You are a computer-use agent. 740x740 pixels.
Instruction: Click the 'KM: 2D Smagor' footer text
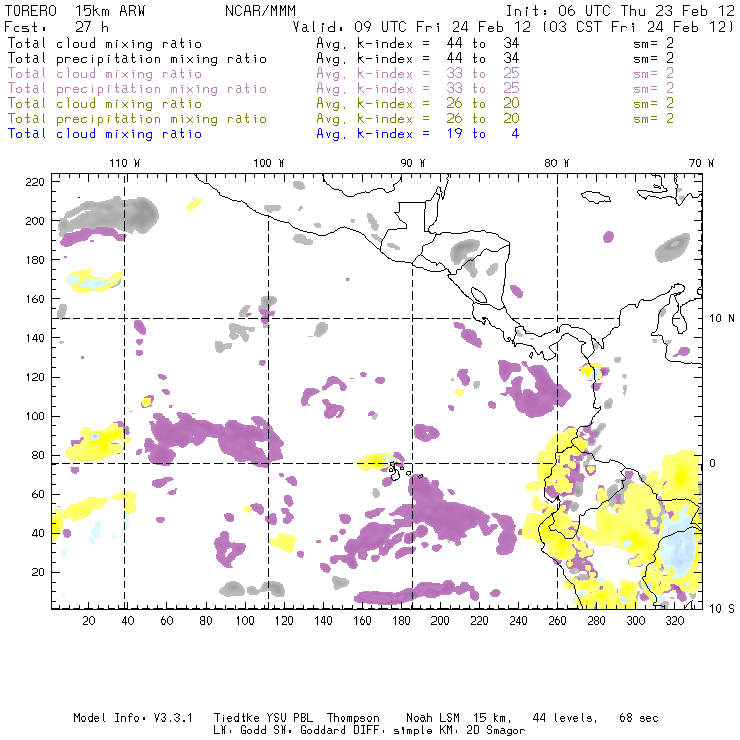482,731
